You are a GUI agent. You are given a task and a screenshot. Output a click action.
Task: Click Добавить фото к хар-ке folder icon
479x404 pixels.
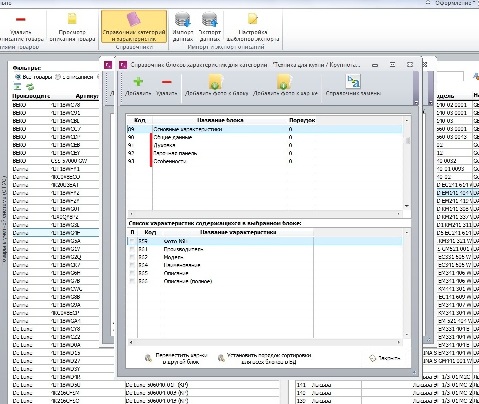coord(285,82)
